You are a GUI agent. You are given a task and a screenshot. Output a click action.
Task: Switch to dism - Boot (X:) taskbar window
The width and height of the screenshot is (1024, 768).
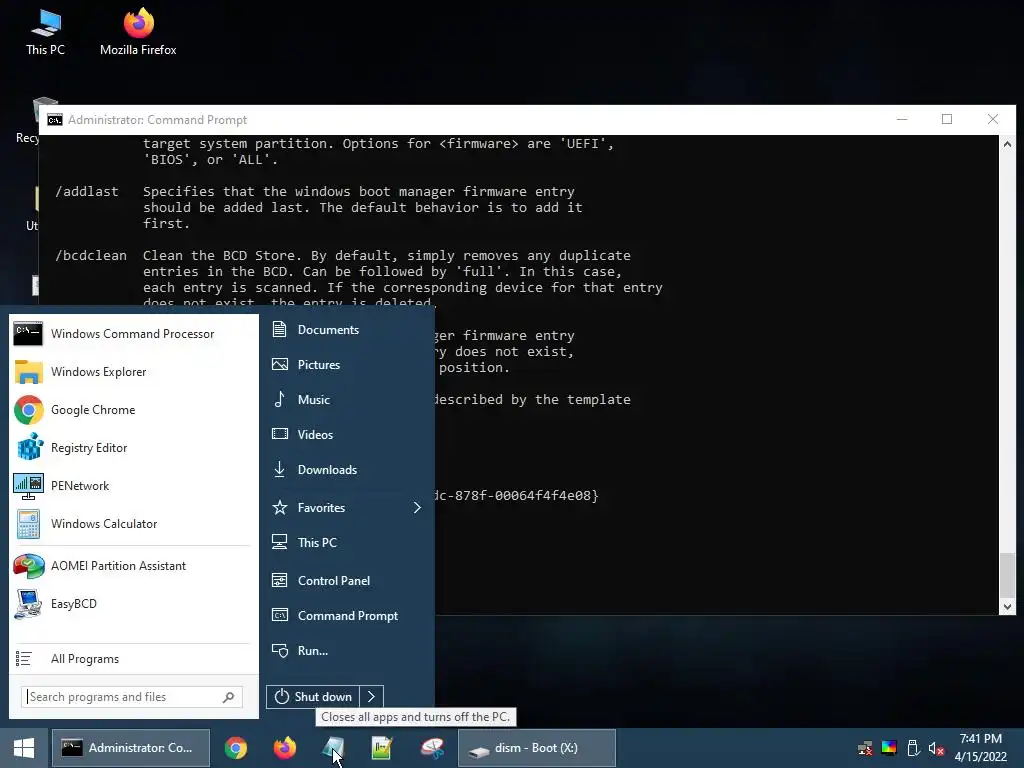(x=537, y=748)
